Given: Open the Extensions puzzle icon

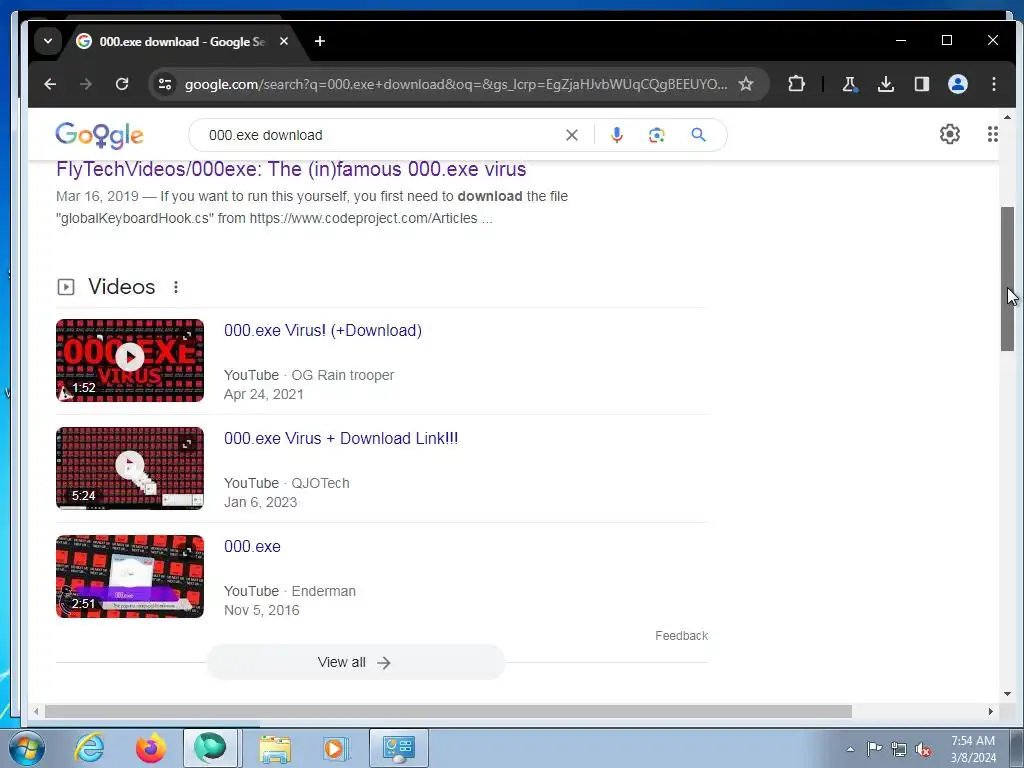Looking at the screenshot, I should (x=796, y=84).
